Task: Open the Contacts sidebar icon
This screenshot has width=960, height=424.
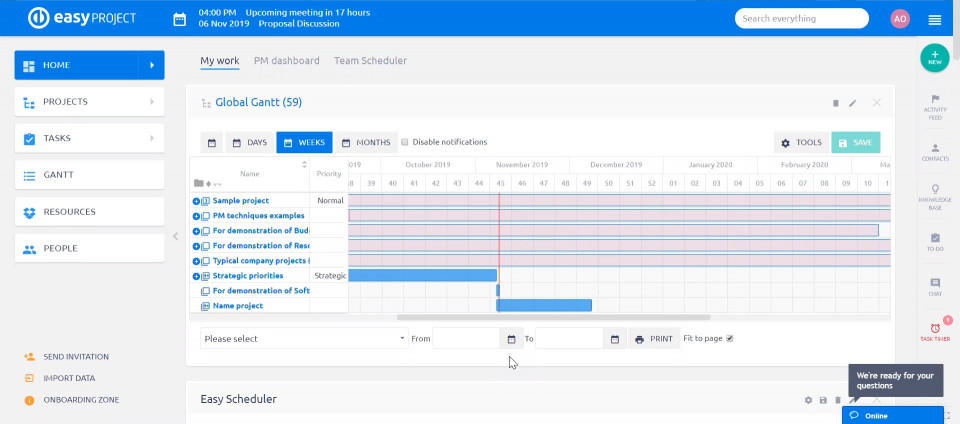Action: pyautogui.click(x=935, y=152)
